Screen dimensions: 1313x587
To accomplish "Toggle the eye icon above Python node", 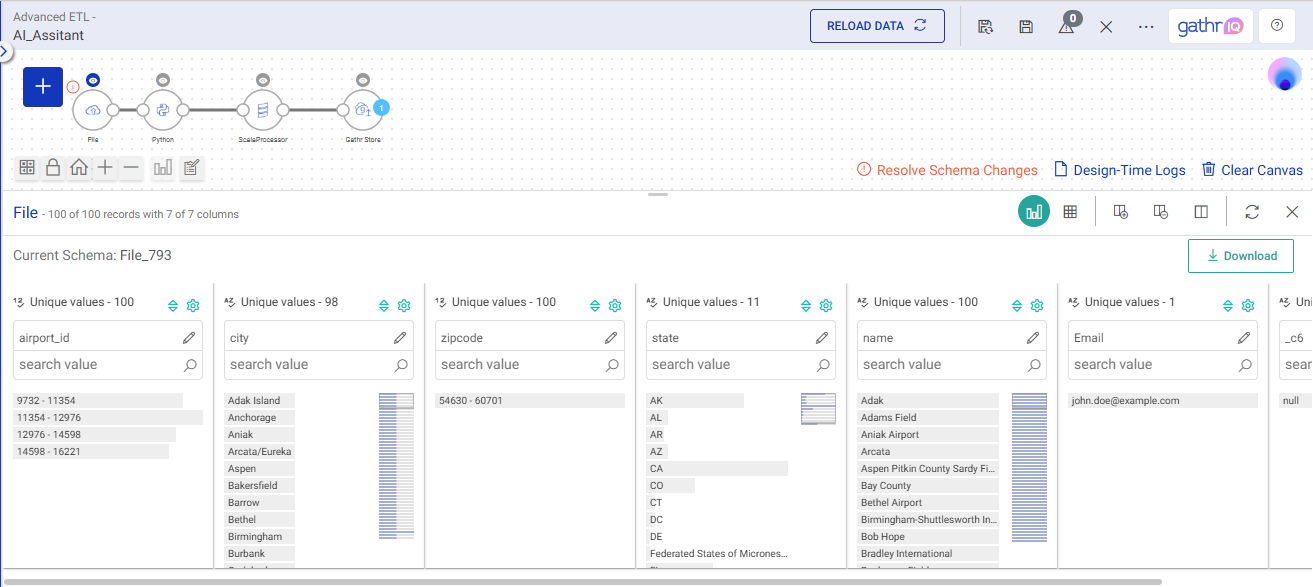I will (163, 79).
